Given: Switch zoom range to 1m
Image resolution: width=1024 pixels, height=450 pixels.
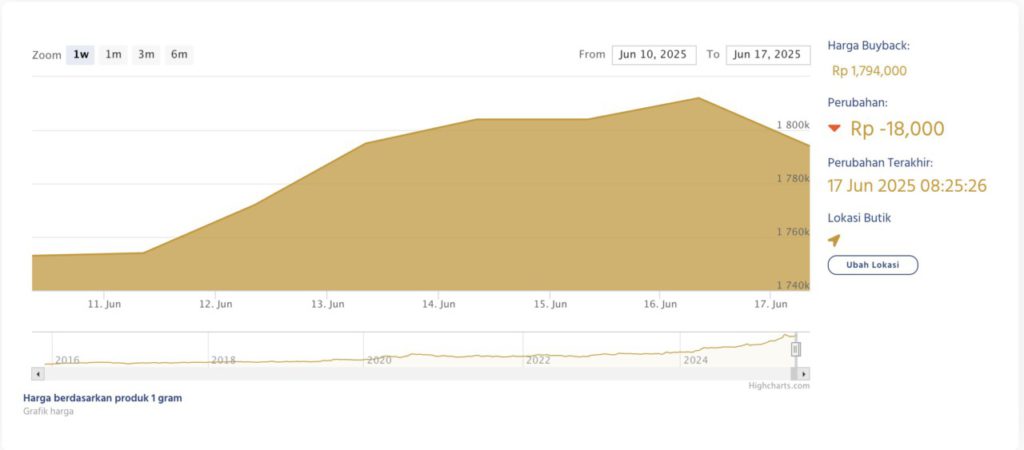Looking at the screenshot, I should pos(113,55).
